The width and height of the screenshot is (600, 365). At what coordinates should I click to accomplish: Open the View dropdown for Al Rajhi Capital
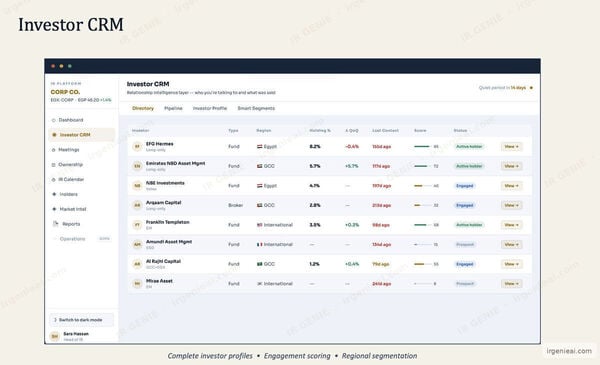[x=511, y=264]
